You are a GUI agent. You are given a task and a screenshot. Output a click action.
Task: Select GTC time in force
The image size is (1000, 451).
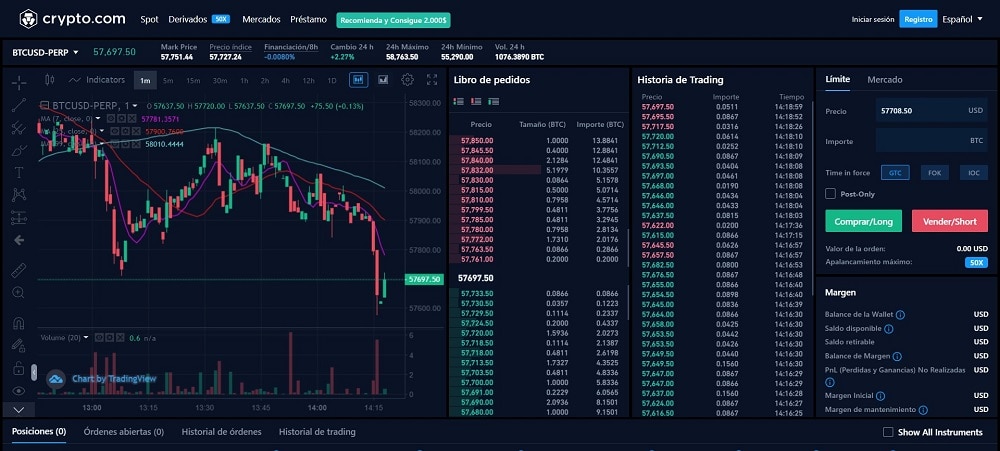(895, 173)
